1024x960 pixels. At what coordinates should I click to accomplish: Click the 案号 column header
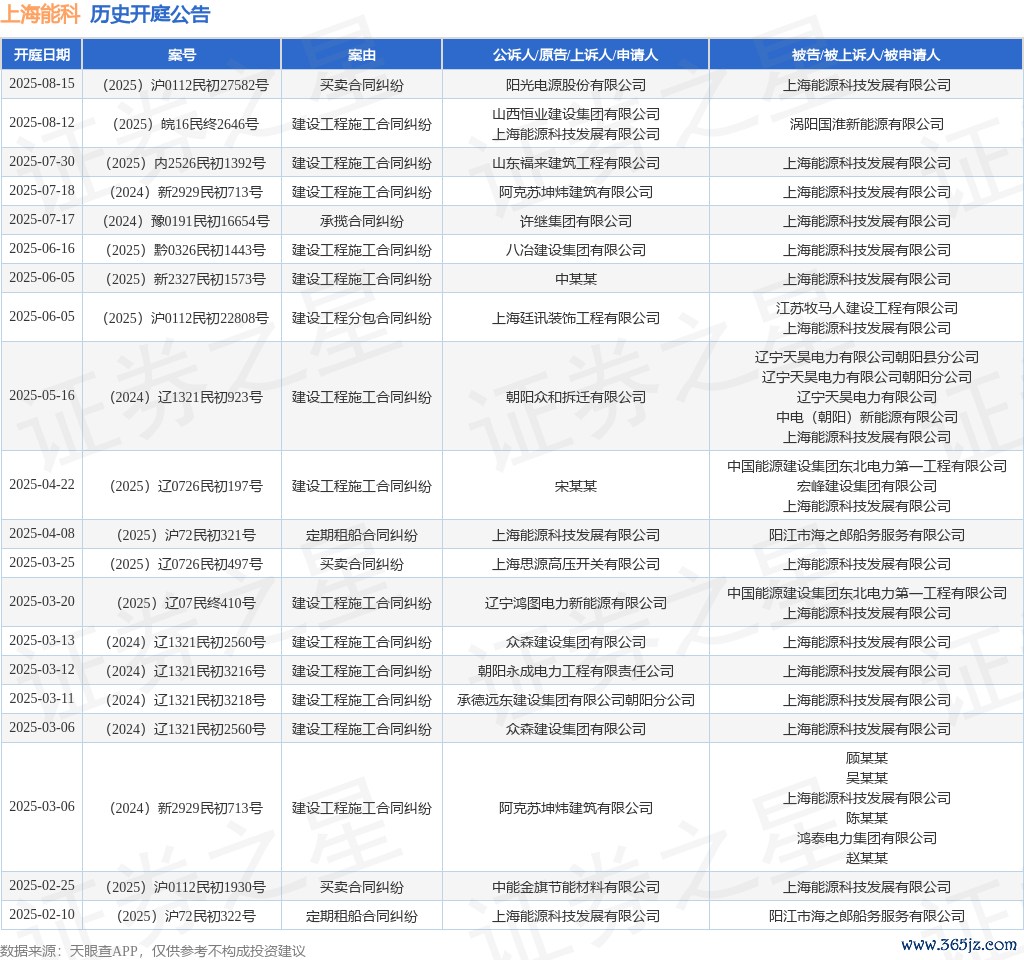coord(182,55)
